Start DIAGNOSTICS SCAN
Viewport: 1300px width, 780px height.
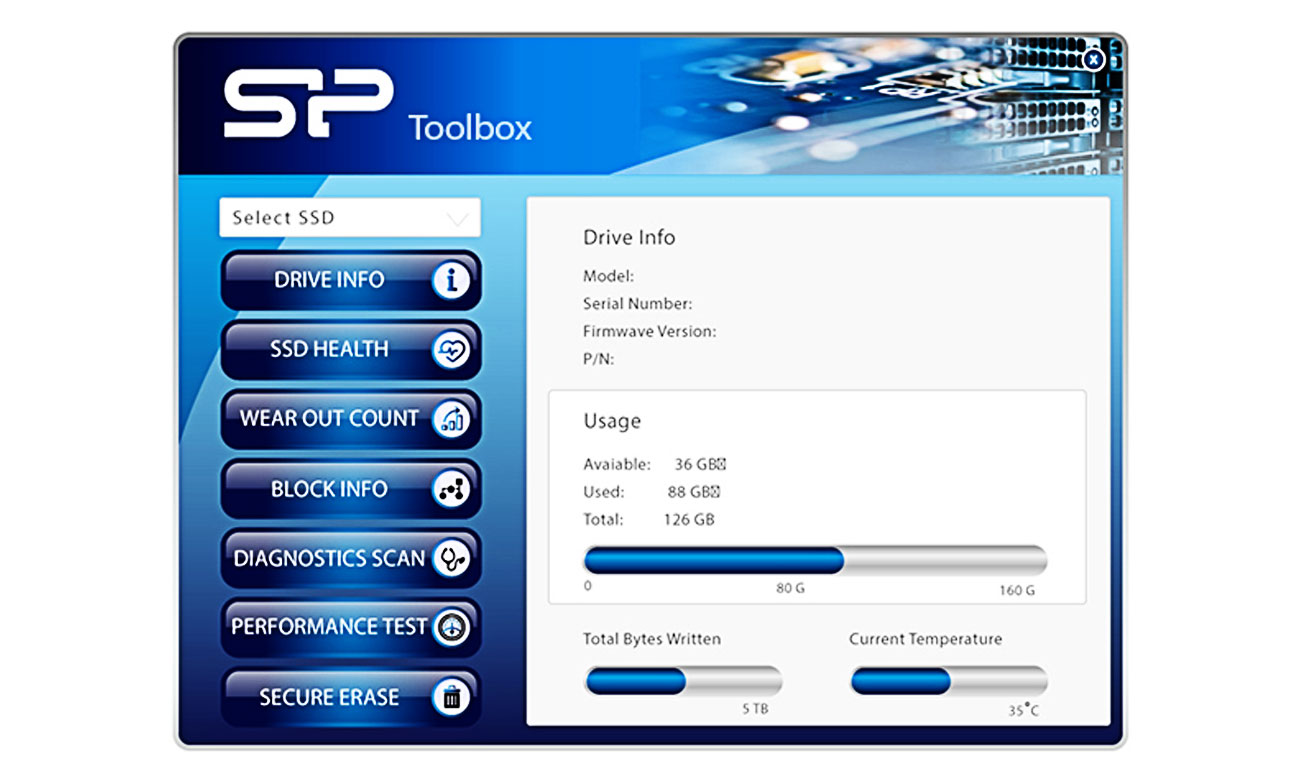coord(350,558)
